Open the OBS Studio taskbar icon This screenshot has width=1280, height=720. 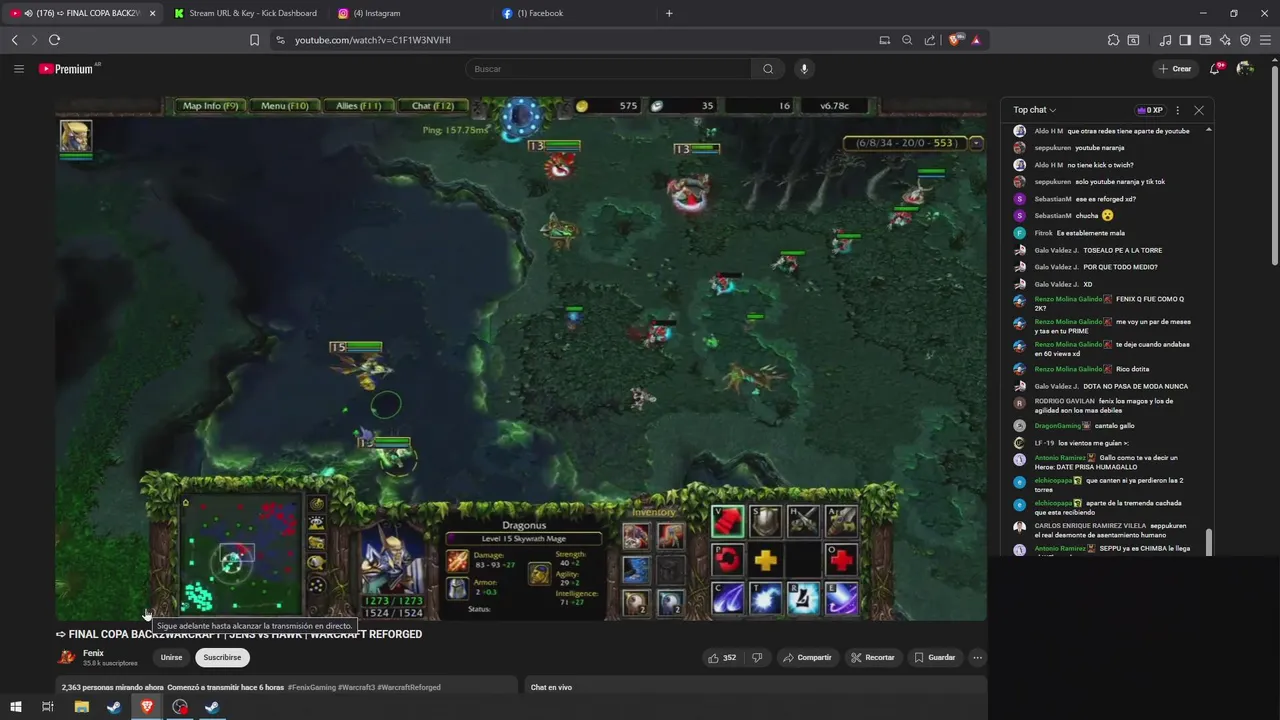(x=180, y=707)
